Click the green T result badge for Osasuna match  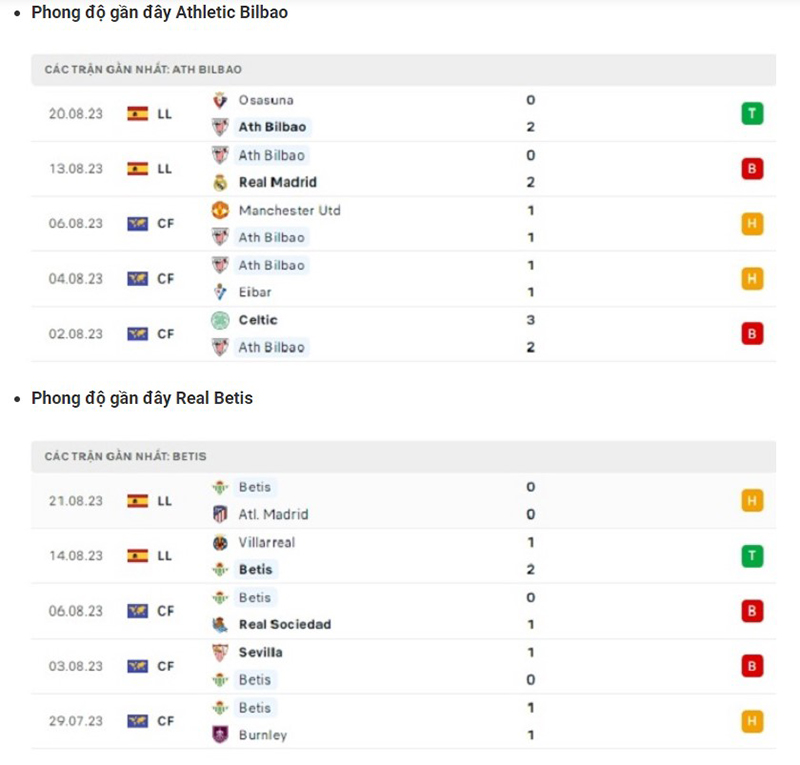point(751,113)
